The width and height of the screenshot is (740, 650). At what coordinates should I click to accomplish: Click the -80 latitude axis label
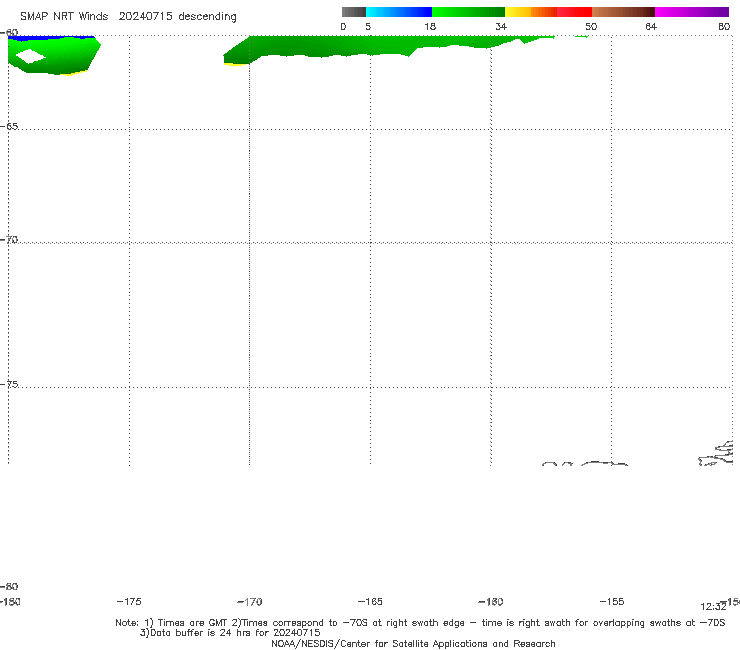[9, 586]
